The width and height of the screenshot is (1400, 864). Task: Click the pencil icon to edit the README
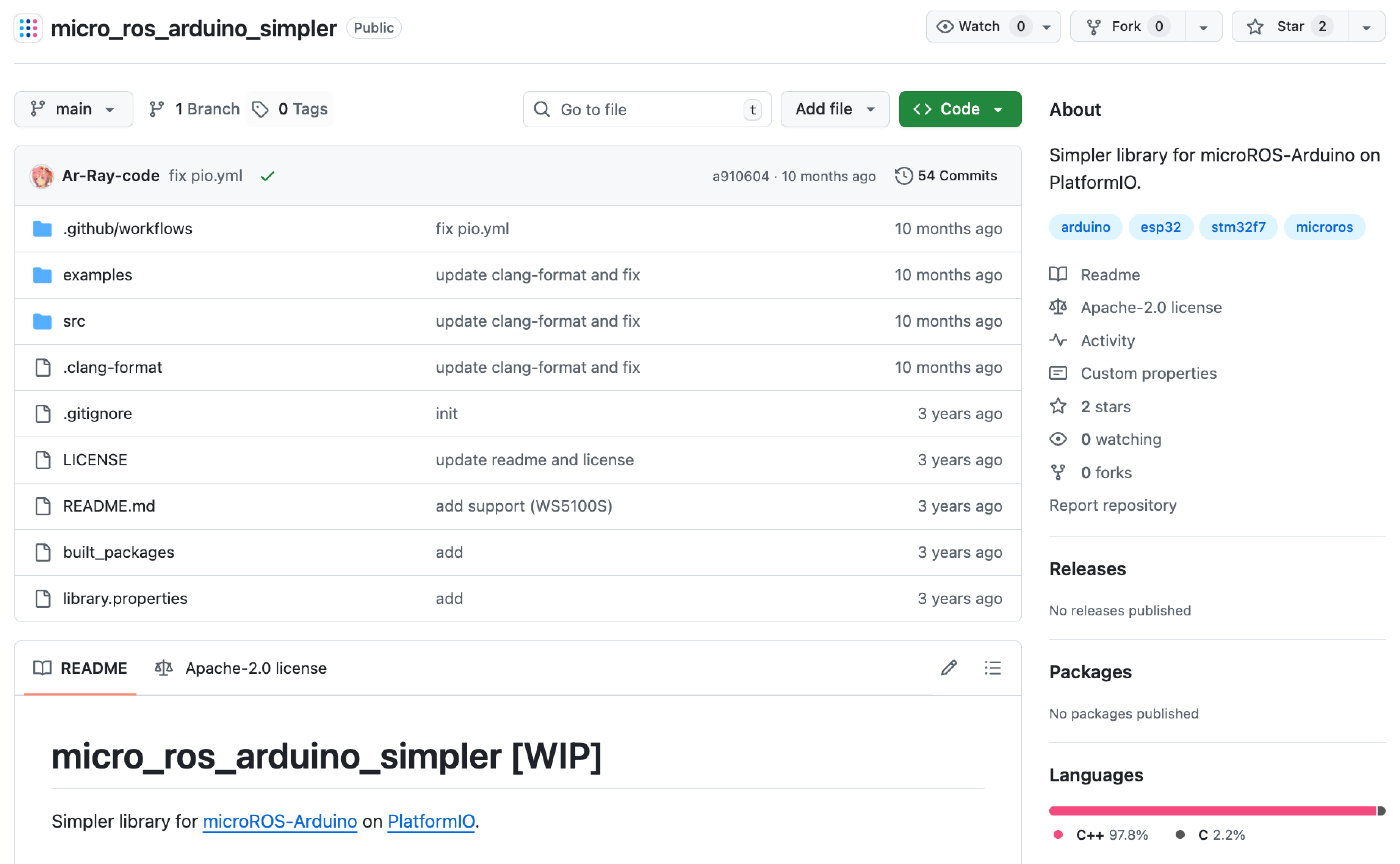click(949, 668)
